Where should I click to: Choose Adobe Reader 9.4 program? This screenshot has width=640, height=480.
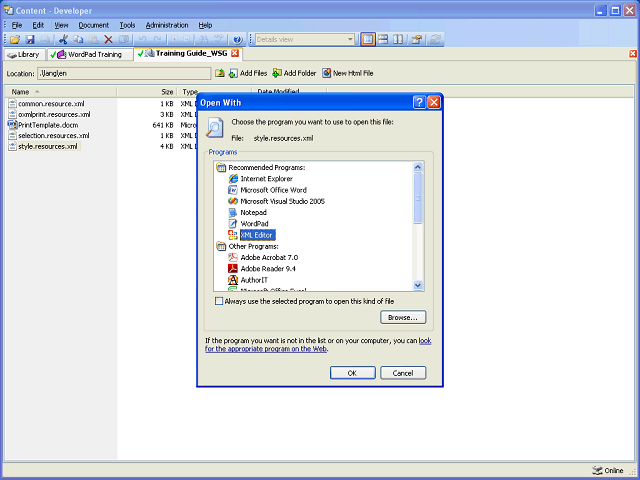tap(268, 269)
